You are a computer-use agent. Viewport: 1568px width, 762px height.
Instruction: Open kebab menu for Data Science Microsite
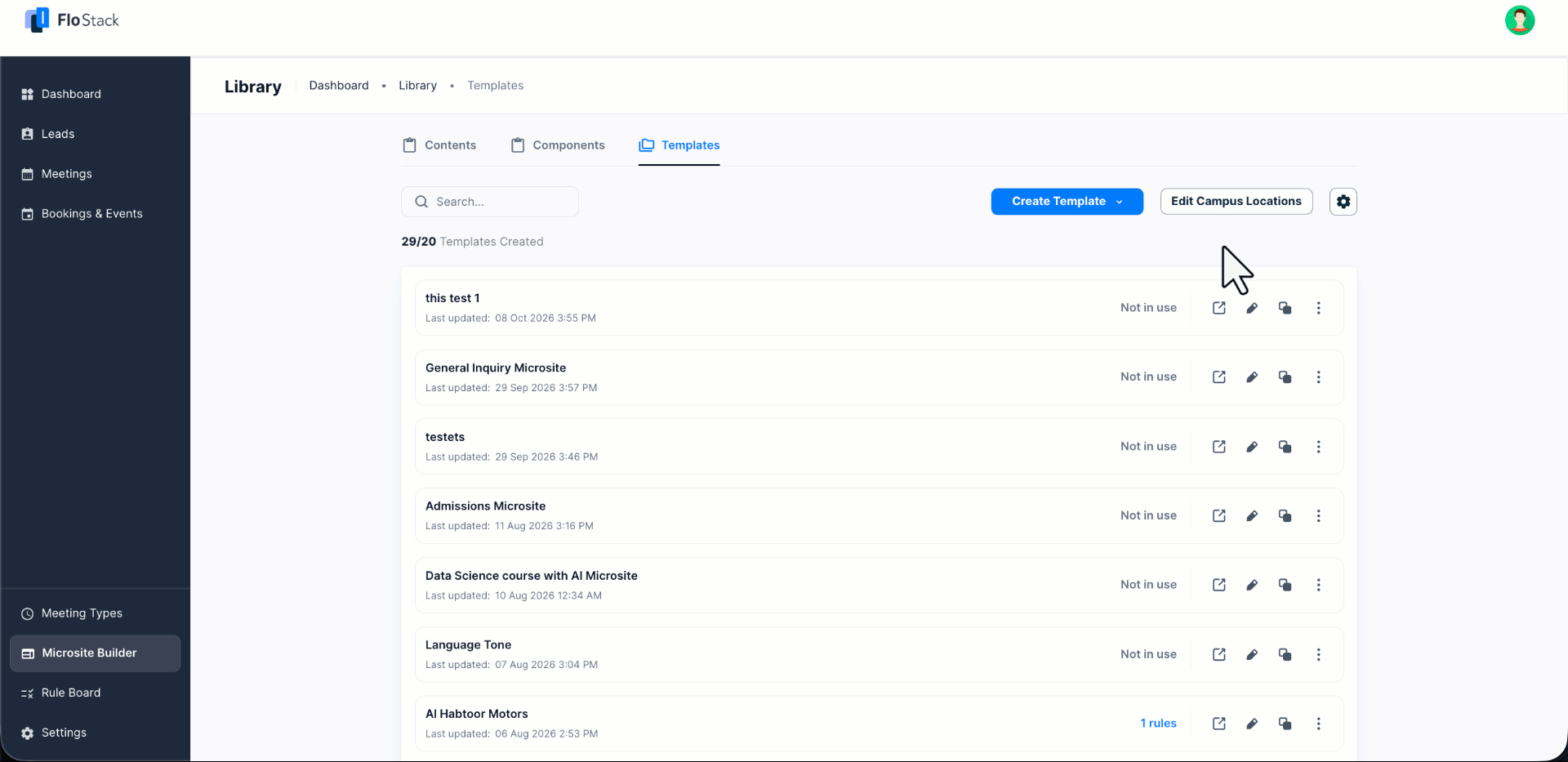point(1318,585)
